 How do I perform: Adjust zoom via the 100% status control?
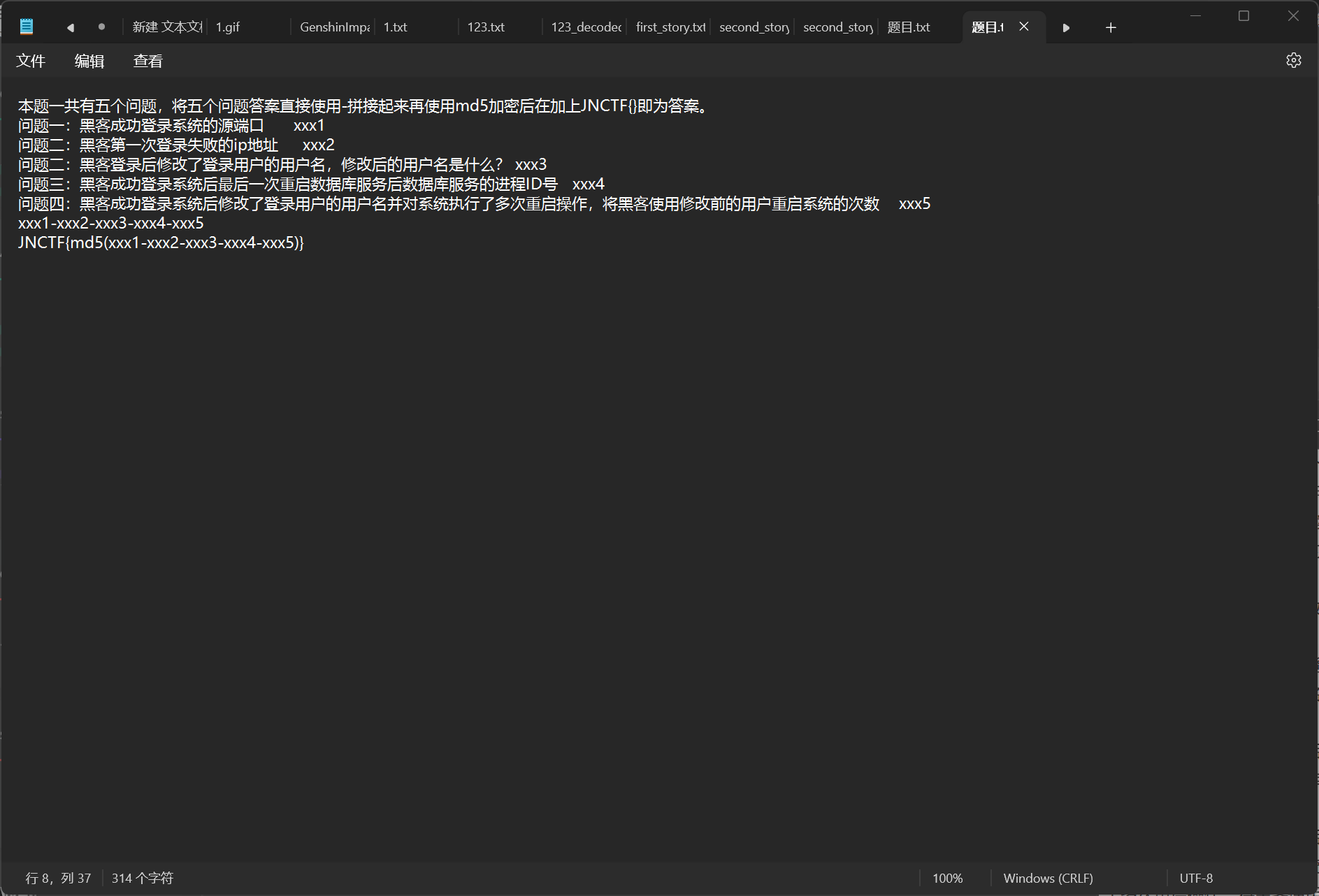pyautogui.click(x=949, y=878)
